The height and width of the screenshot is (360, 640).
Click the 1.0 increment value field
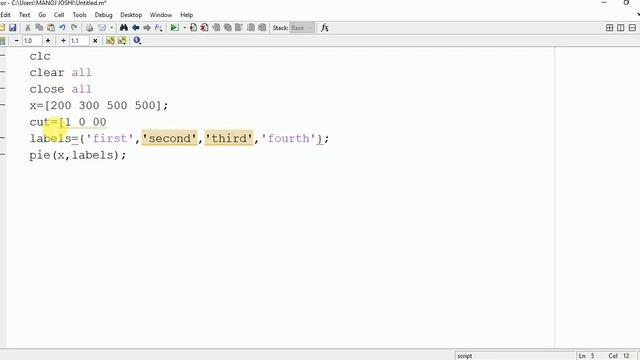click(31, 40)
